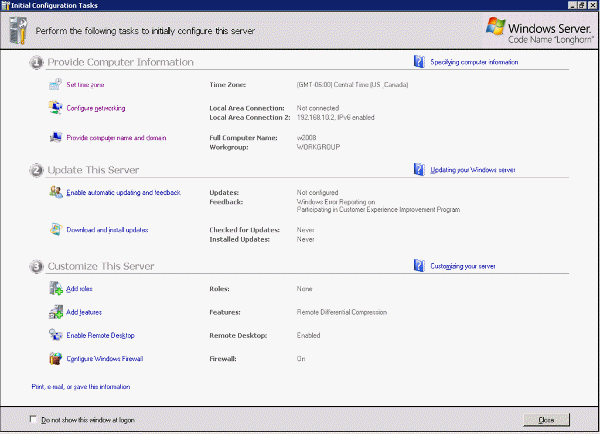Open Enable automatic updating and feedback link

(124, 192)
